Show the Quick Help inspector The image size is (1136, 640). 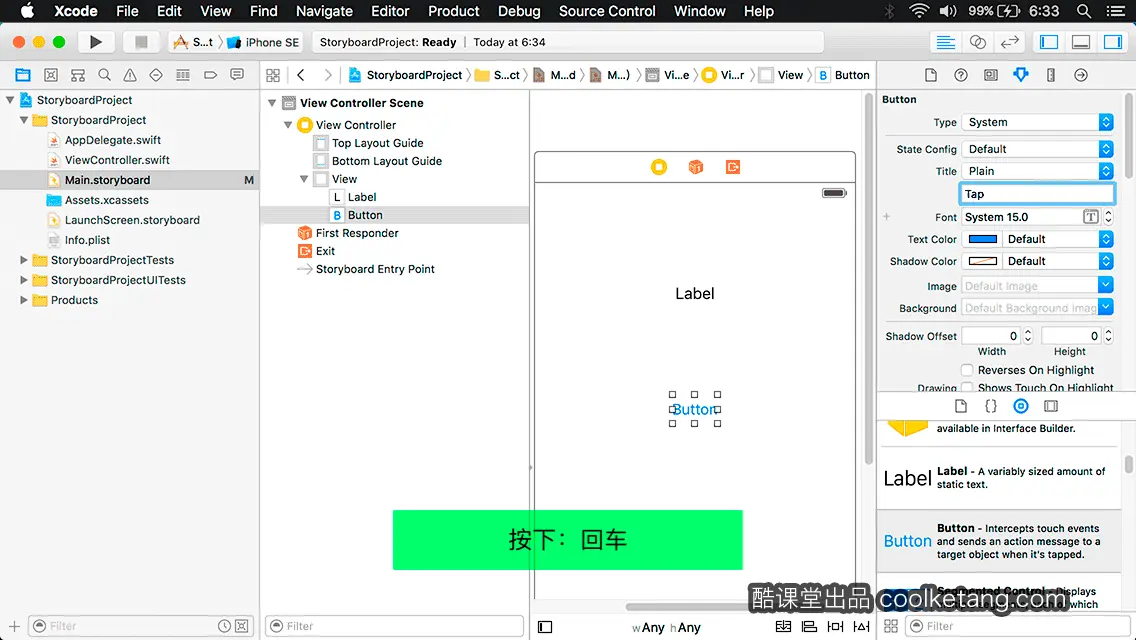961,75
